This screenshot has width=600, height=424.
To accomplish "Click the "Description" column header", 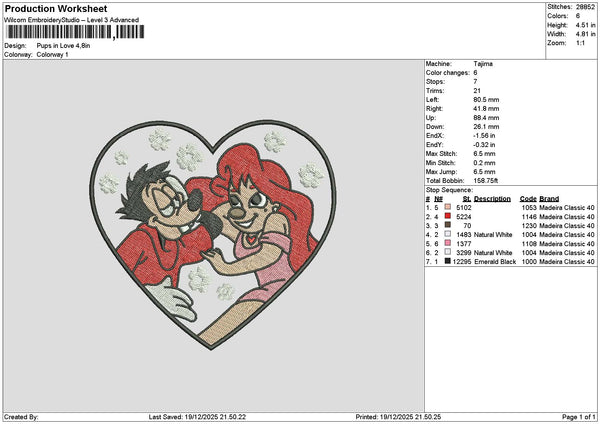I will pos(492,199).
